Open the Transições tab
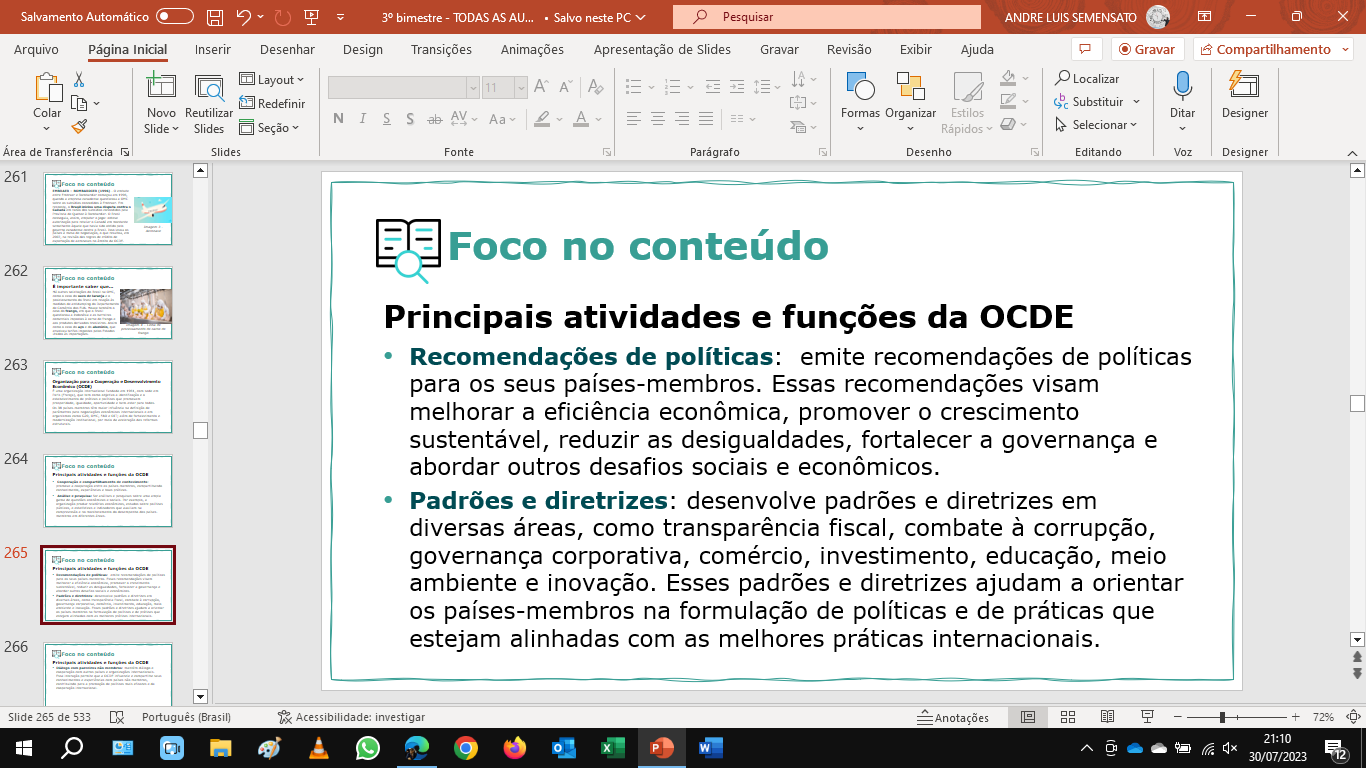1366x768 pixels. (x=441, y=49)
